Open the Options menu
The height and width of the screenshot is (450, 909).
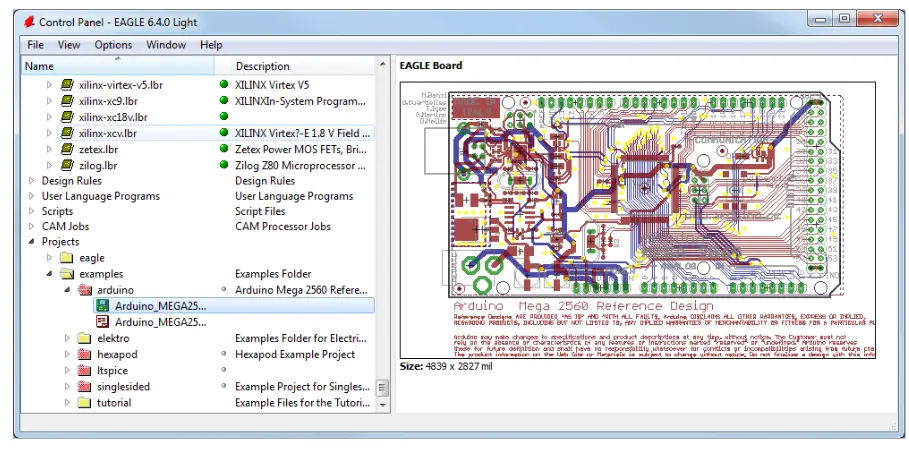click(113, 45)
